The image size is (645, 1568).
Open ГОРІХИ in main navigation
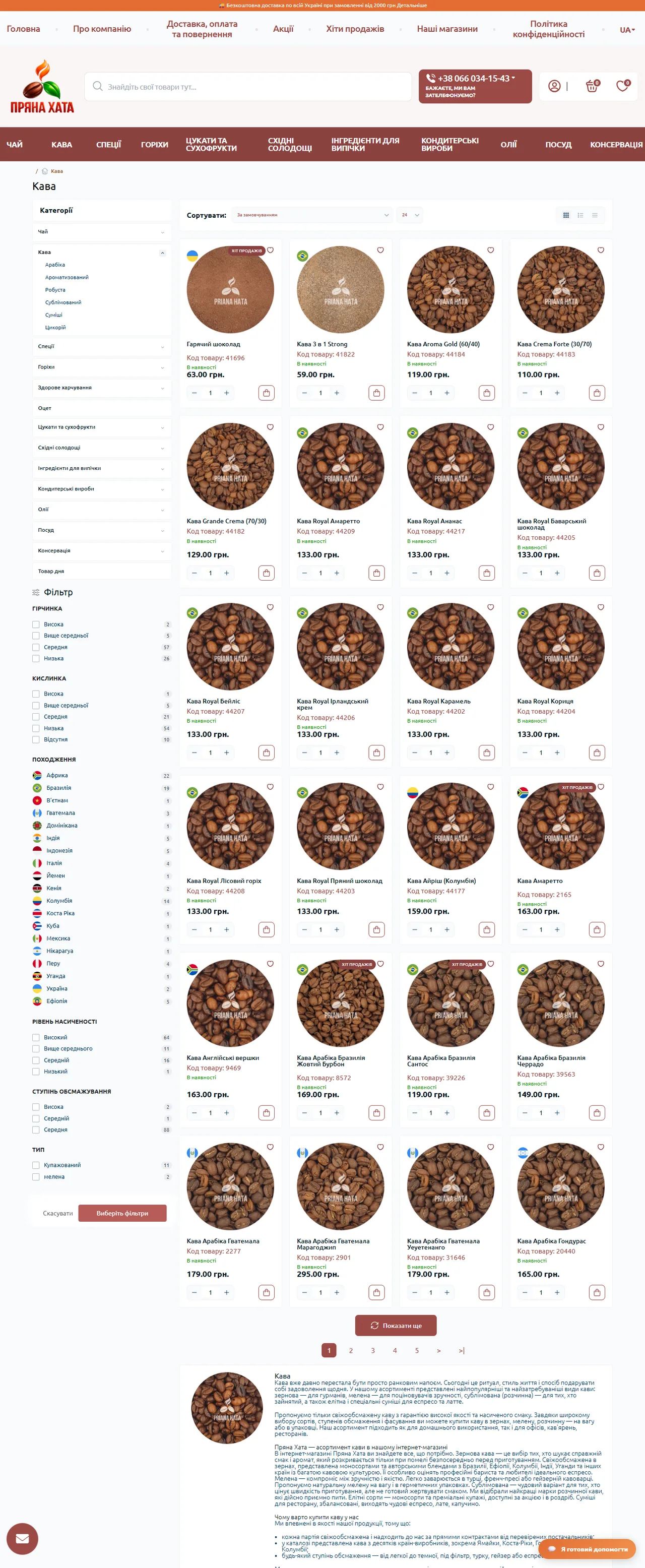155,144
